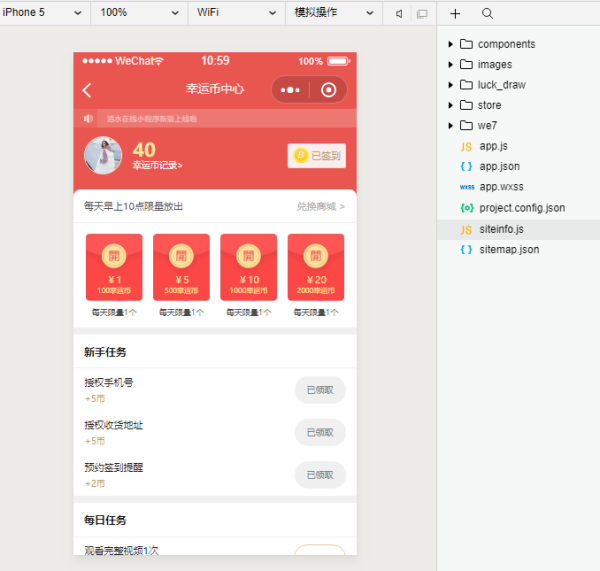This screenshot has width=600, height=571.
Task: Open file search with magnifier icon
Action: pyautogui.click(x=487, y=14)
